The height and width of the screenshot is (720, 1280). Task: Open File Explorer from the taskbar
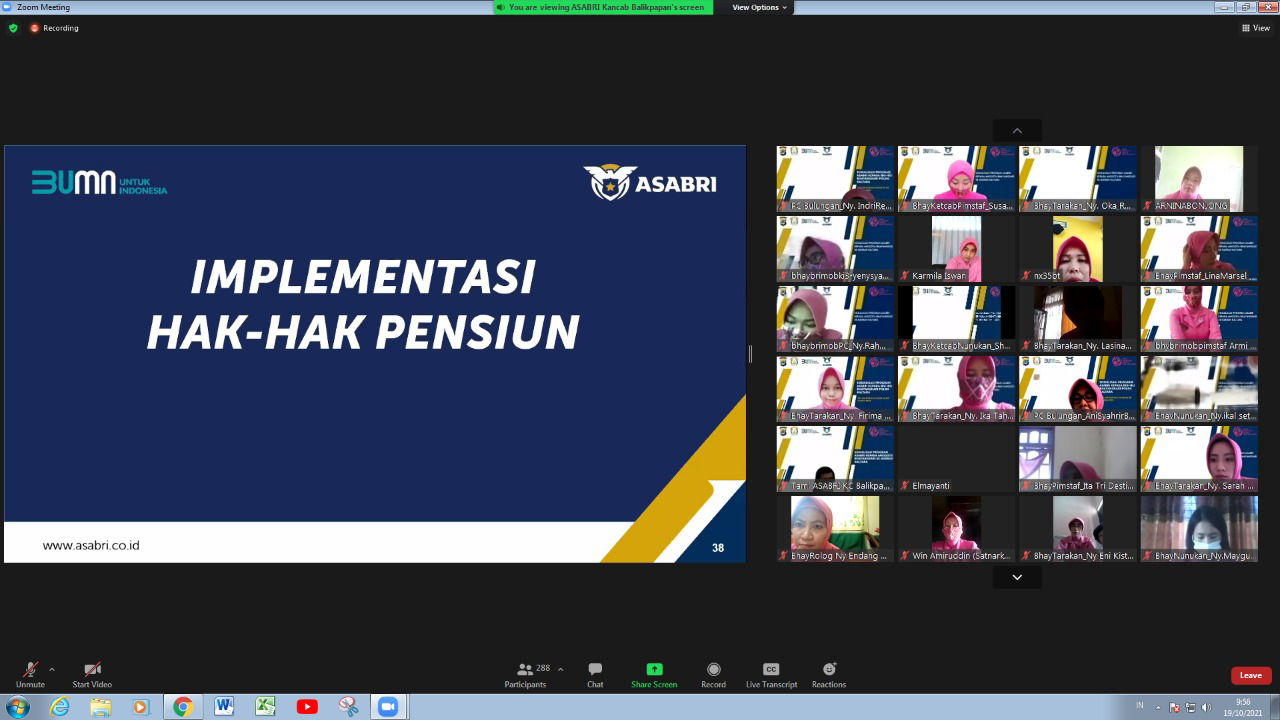[101, 707]
